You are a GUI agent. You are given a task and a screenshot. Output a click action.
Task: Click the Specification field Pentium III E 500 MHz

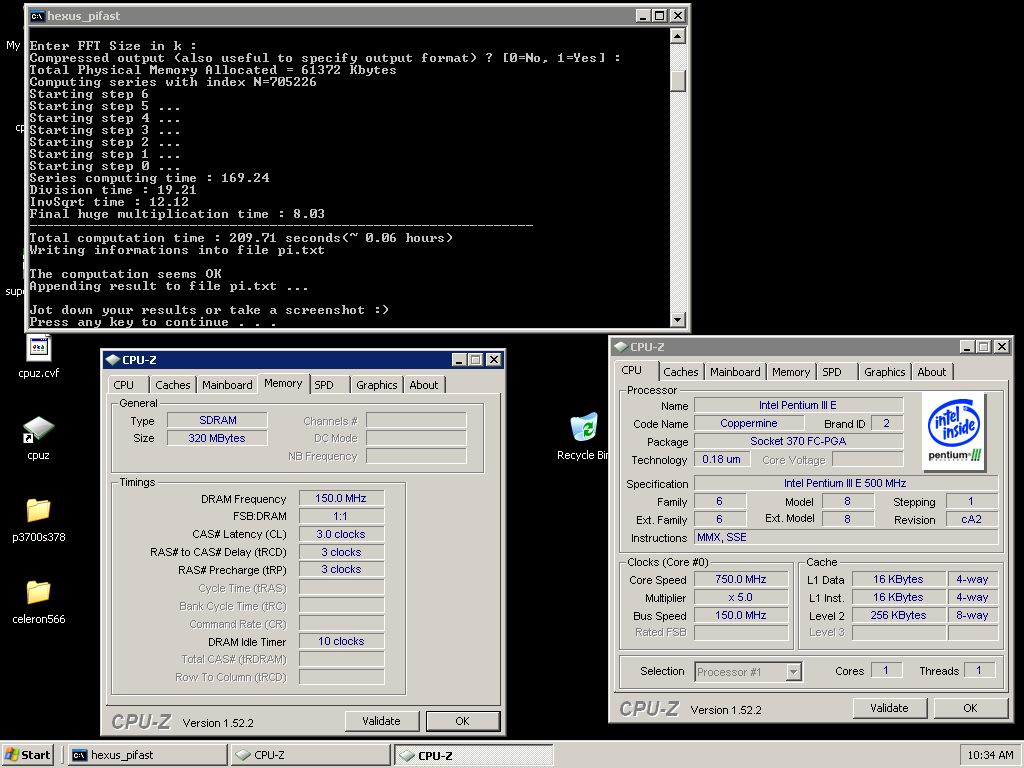point(845,483)
